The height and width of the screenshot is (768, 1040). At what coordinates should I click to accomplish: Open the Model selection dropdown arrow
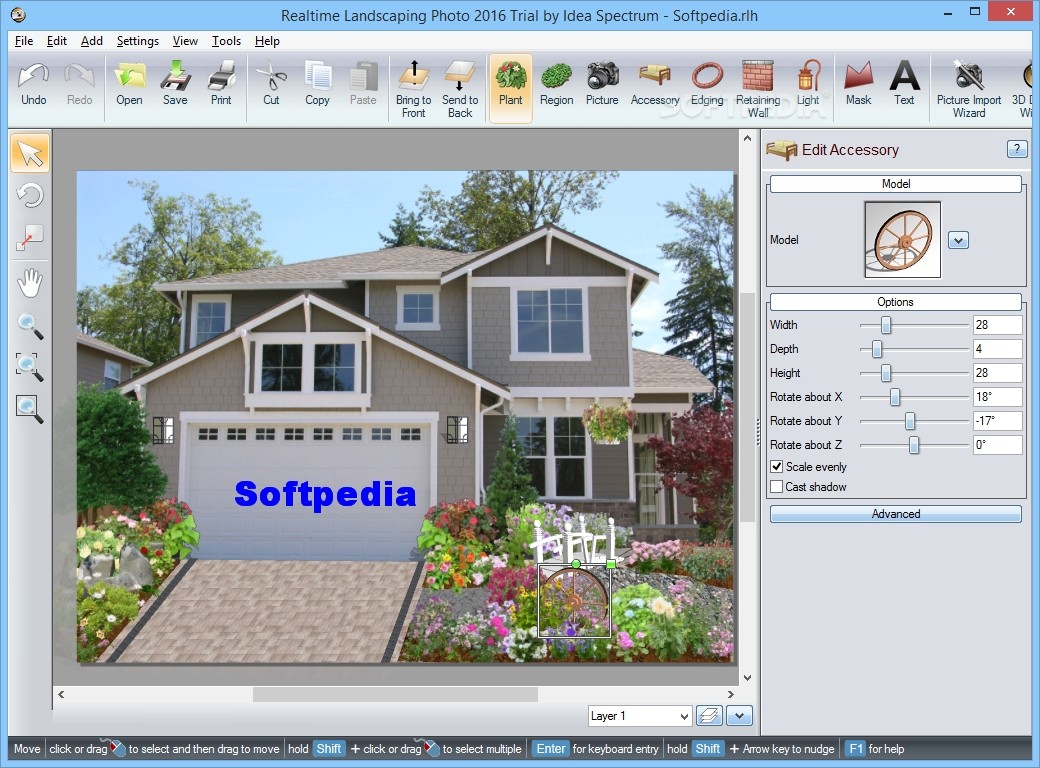coord(958,239)
